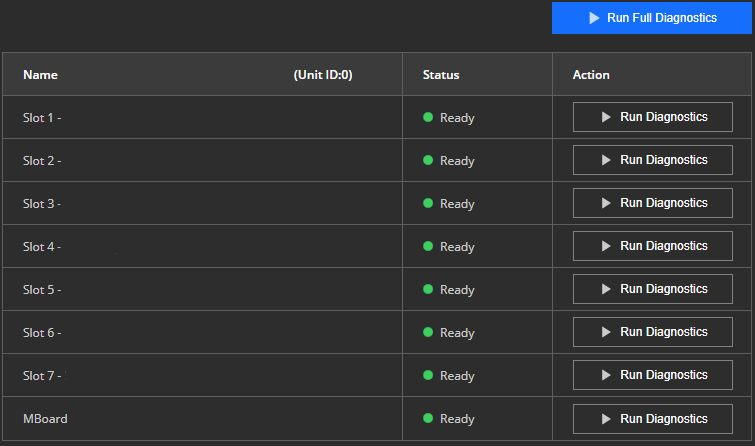This screenshot has width=755, height=446.
Task: Select the Name column header
Action: click(x=40, y=75)
